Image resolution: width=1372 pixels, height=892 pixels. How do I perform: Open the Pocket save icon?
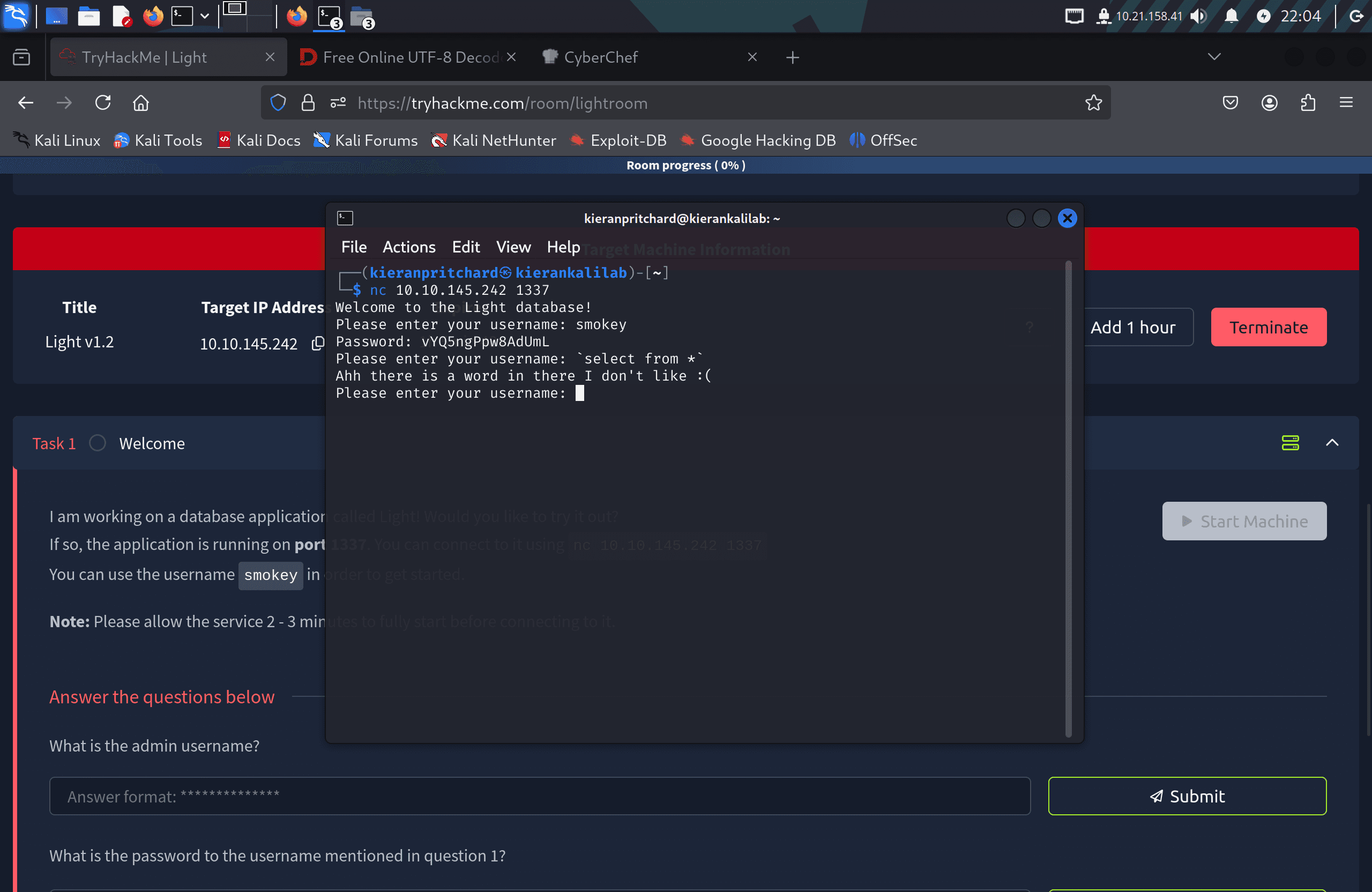tap(1230, 103)
